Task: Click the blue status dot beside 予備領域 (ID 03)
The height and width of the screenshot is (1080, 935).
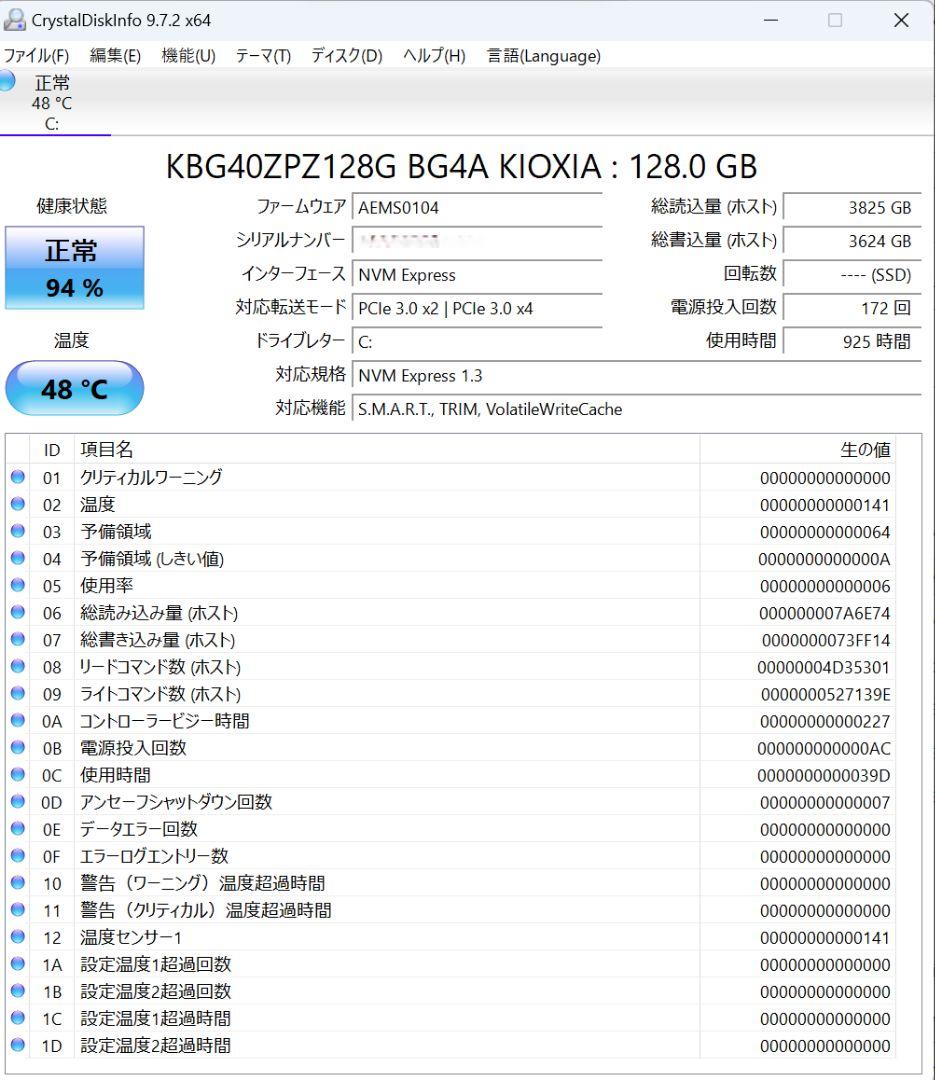Action: tap(17, 531)
